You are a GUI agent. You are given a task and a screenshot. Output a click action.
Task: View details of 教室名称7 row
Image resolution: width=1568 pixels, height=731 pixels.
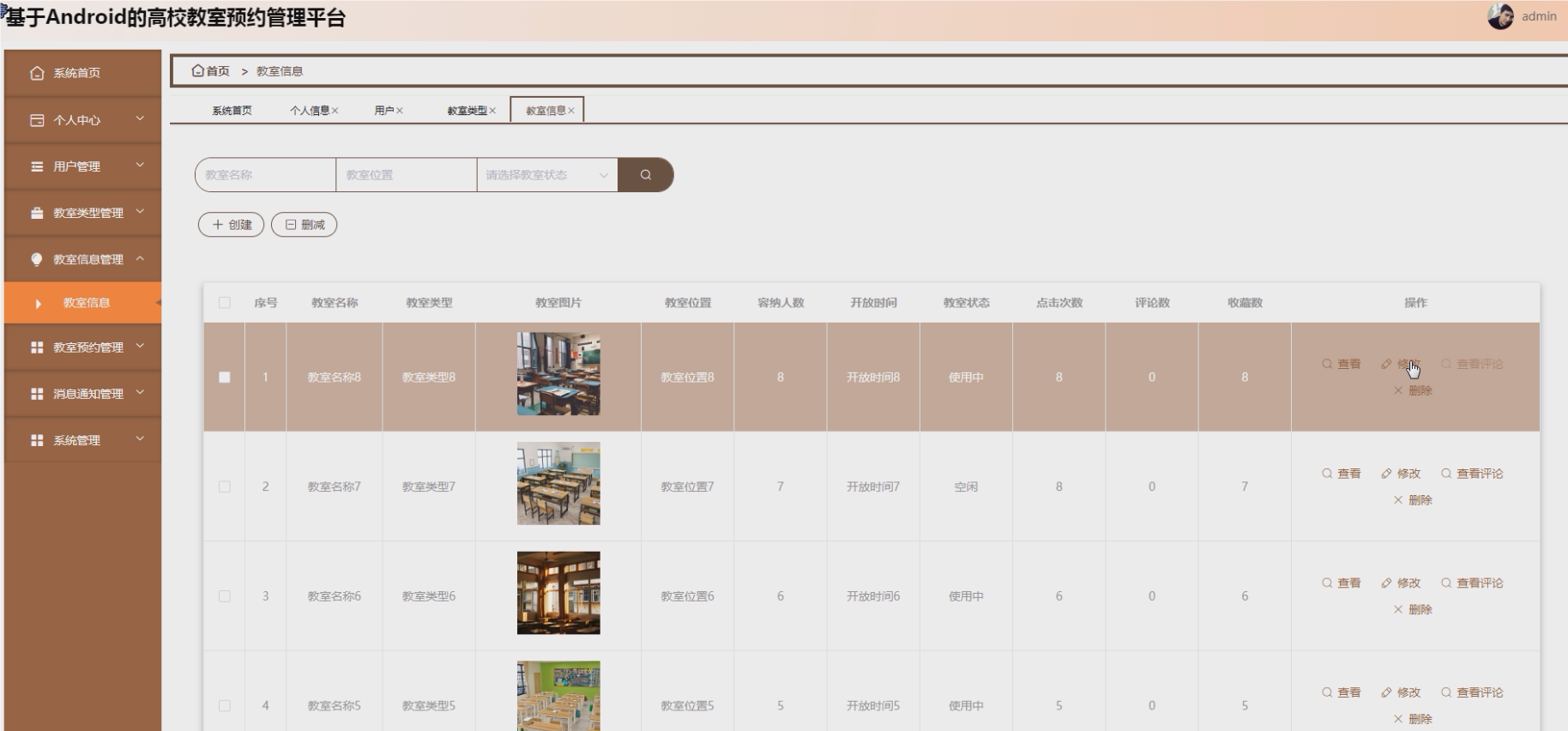coord(1342,474)
